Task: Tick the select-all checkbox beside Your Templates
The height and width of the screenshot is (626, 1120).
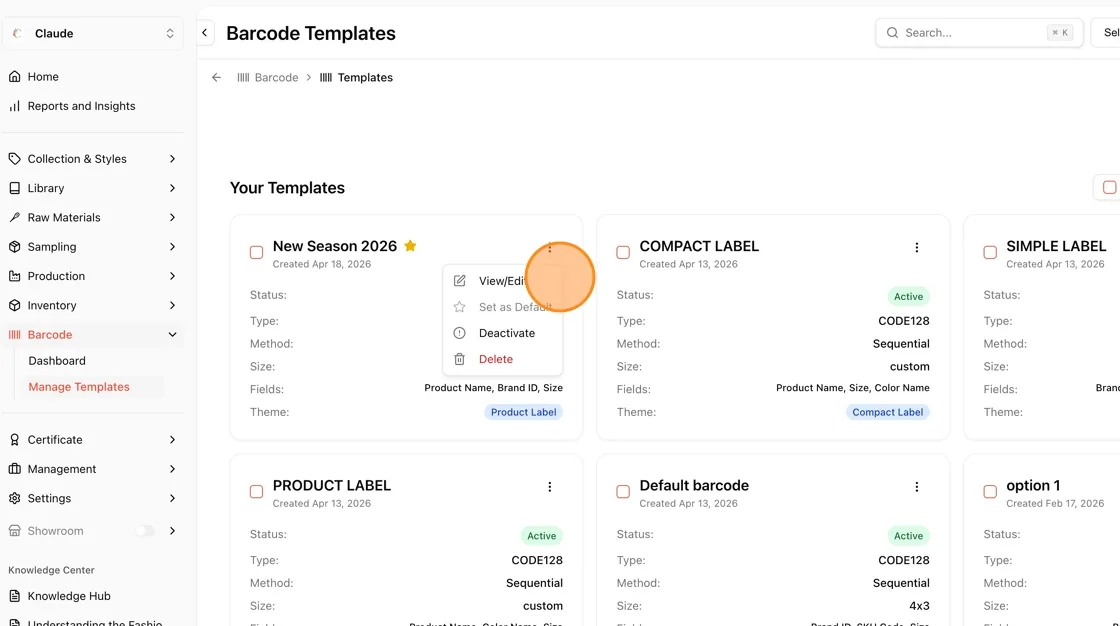Action: coord(1109,187)
